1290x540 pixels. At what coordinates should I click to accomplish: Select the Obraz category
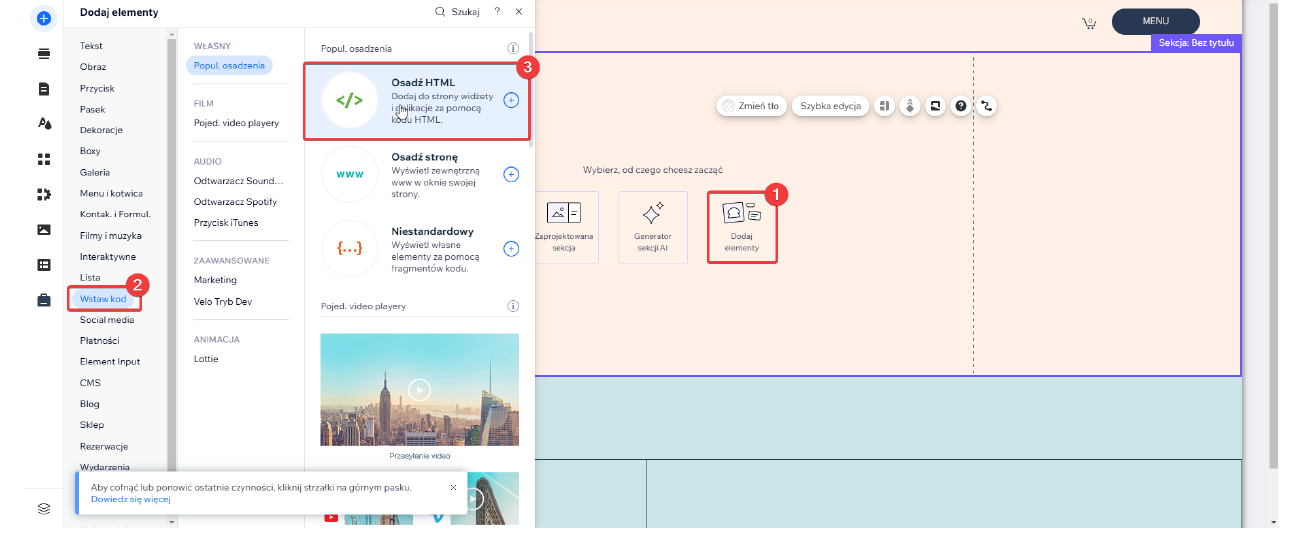(x=93, y=67)
